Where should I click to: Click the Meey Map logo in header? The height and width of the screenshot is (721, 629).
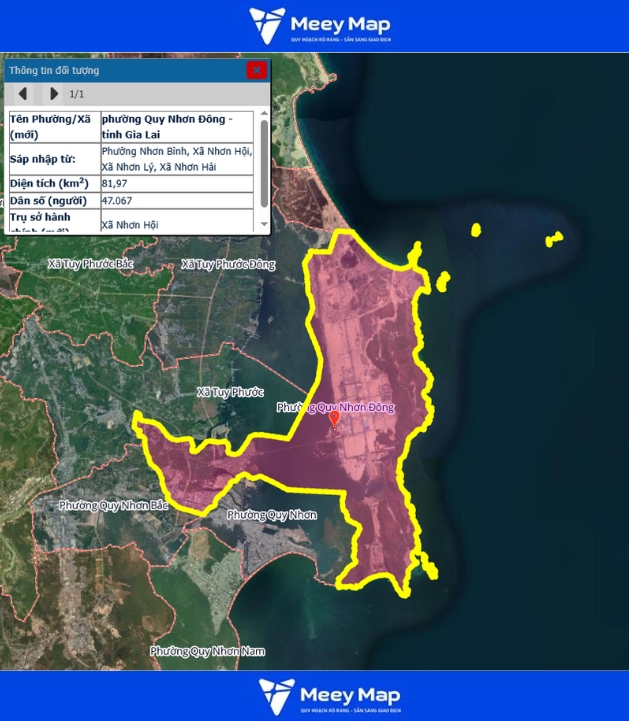319,26
